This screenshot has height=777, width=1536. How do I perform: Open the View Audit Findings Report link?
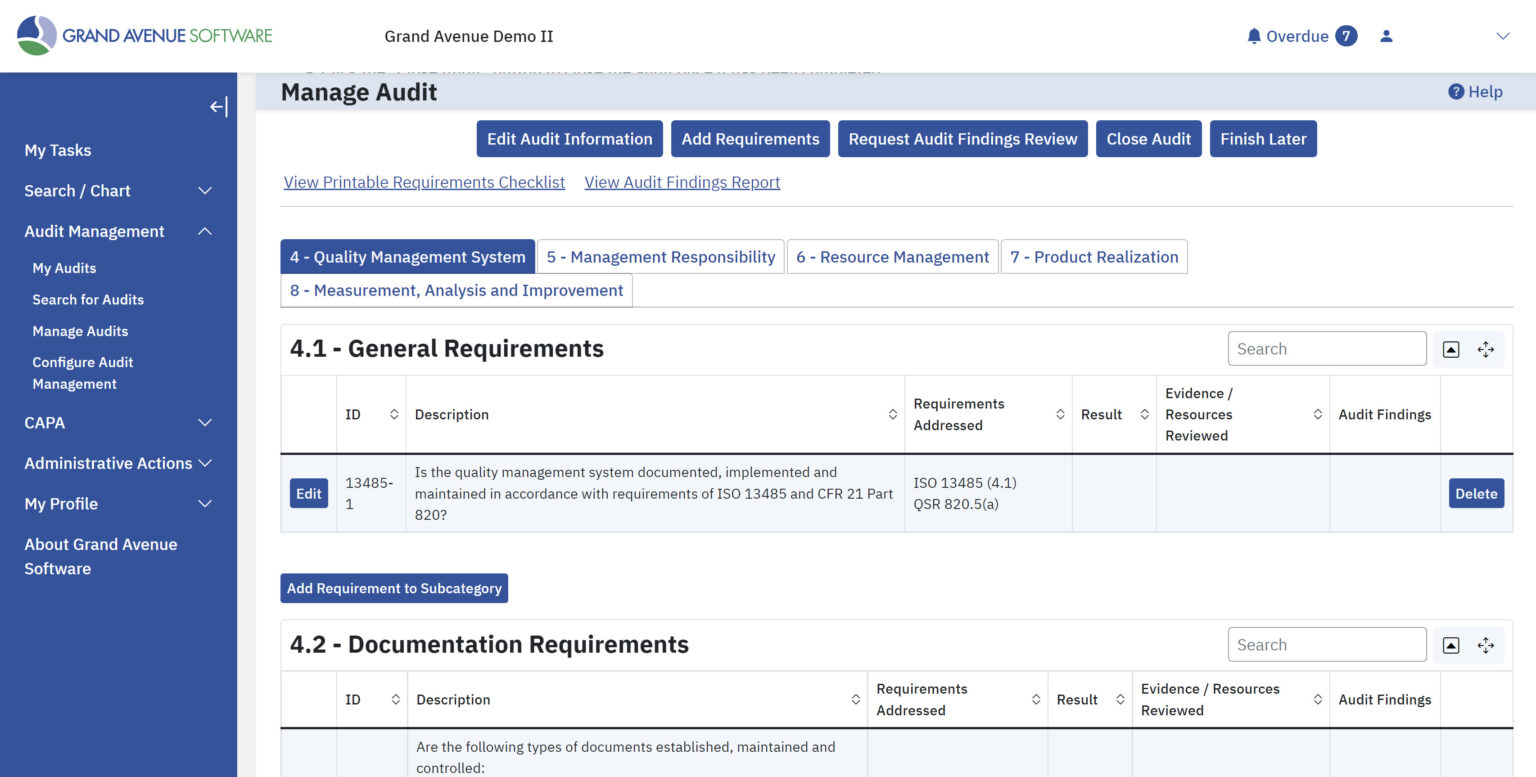681,182
